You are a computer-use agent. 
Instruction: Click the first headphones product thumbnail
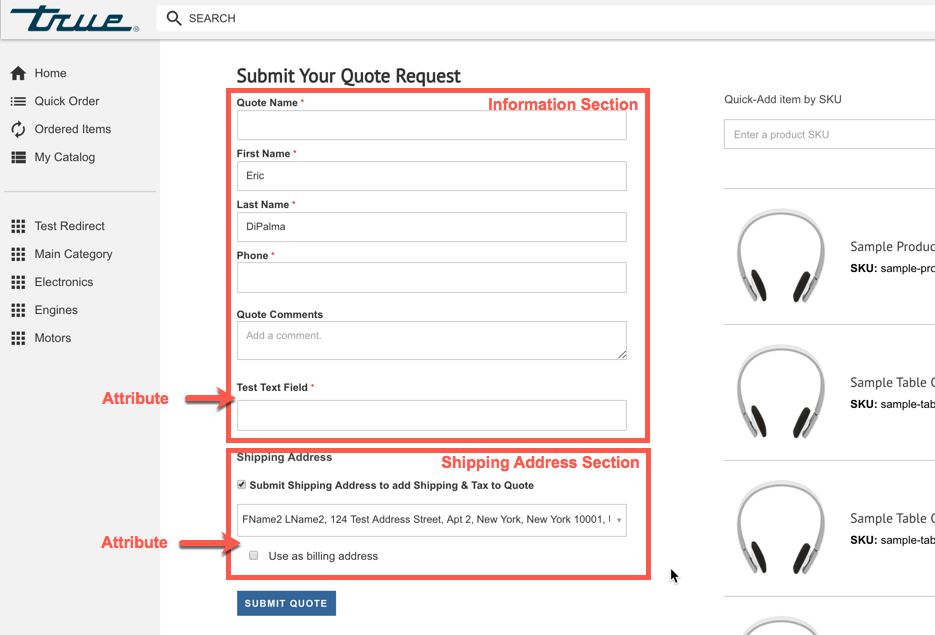[x=781, y=255]
